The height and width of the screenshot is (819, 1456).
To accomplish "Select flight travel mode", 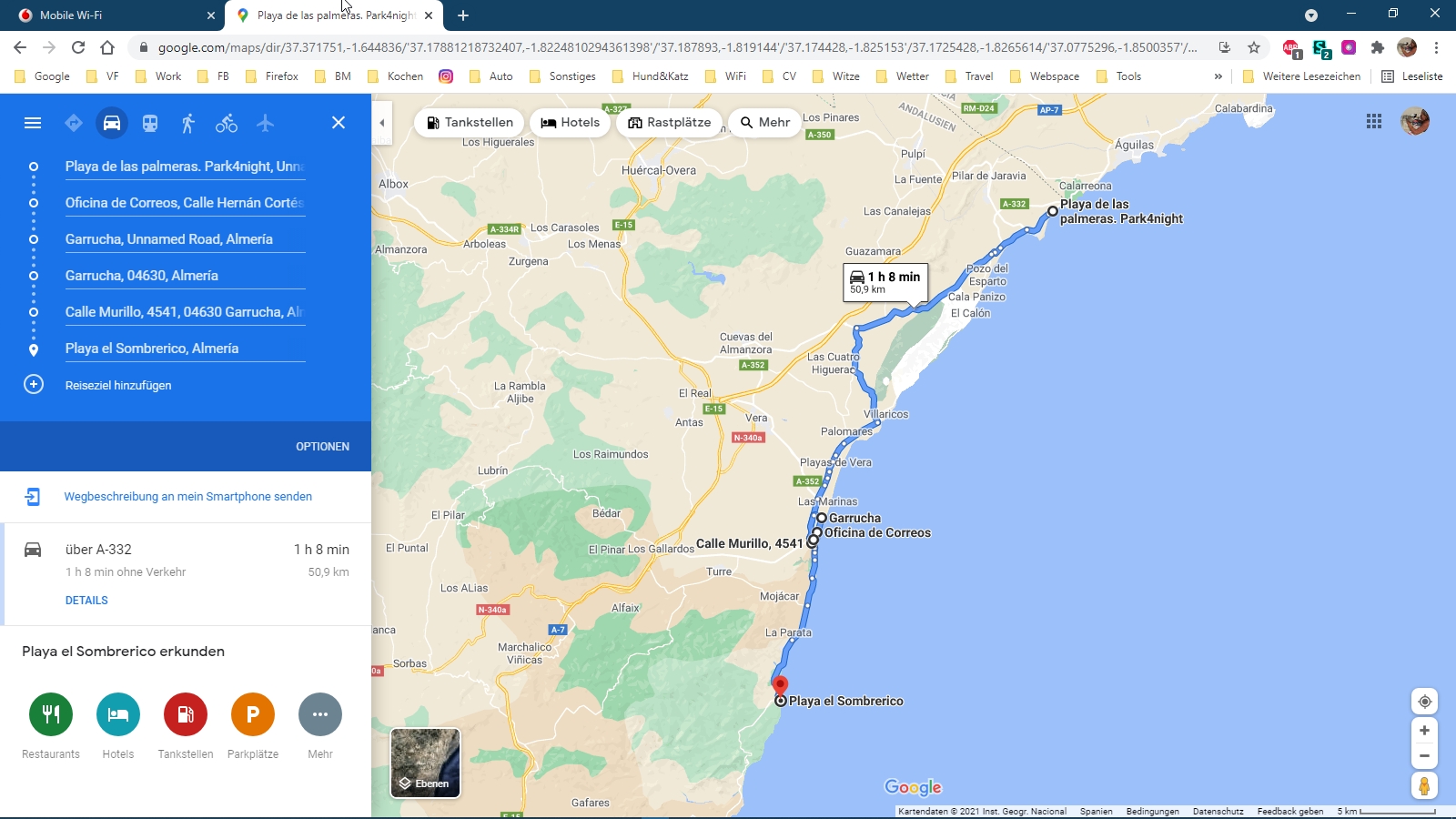I will [265, 123].
